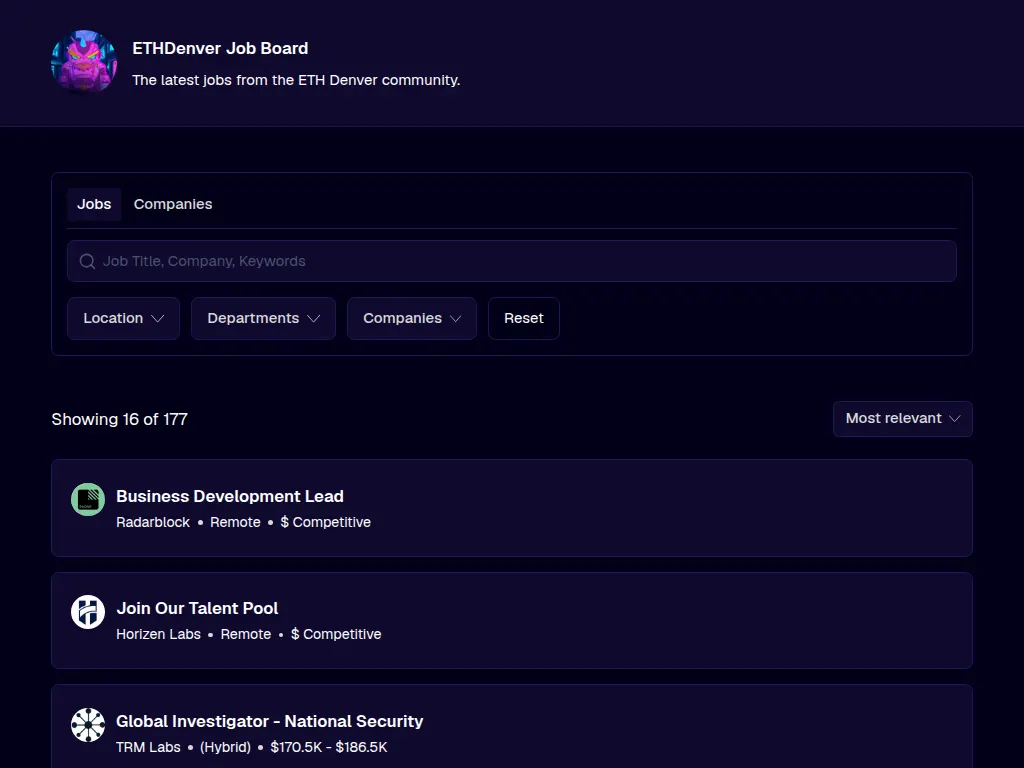This screenshot has width=1024, height=768.
Task: Open the Most relevant sort dropdown
Action: click(x=903, y=419)
